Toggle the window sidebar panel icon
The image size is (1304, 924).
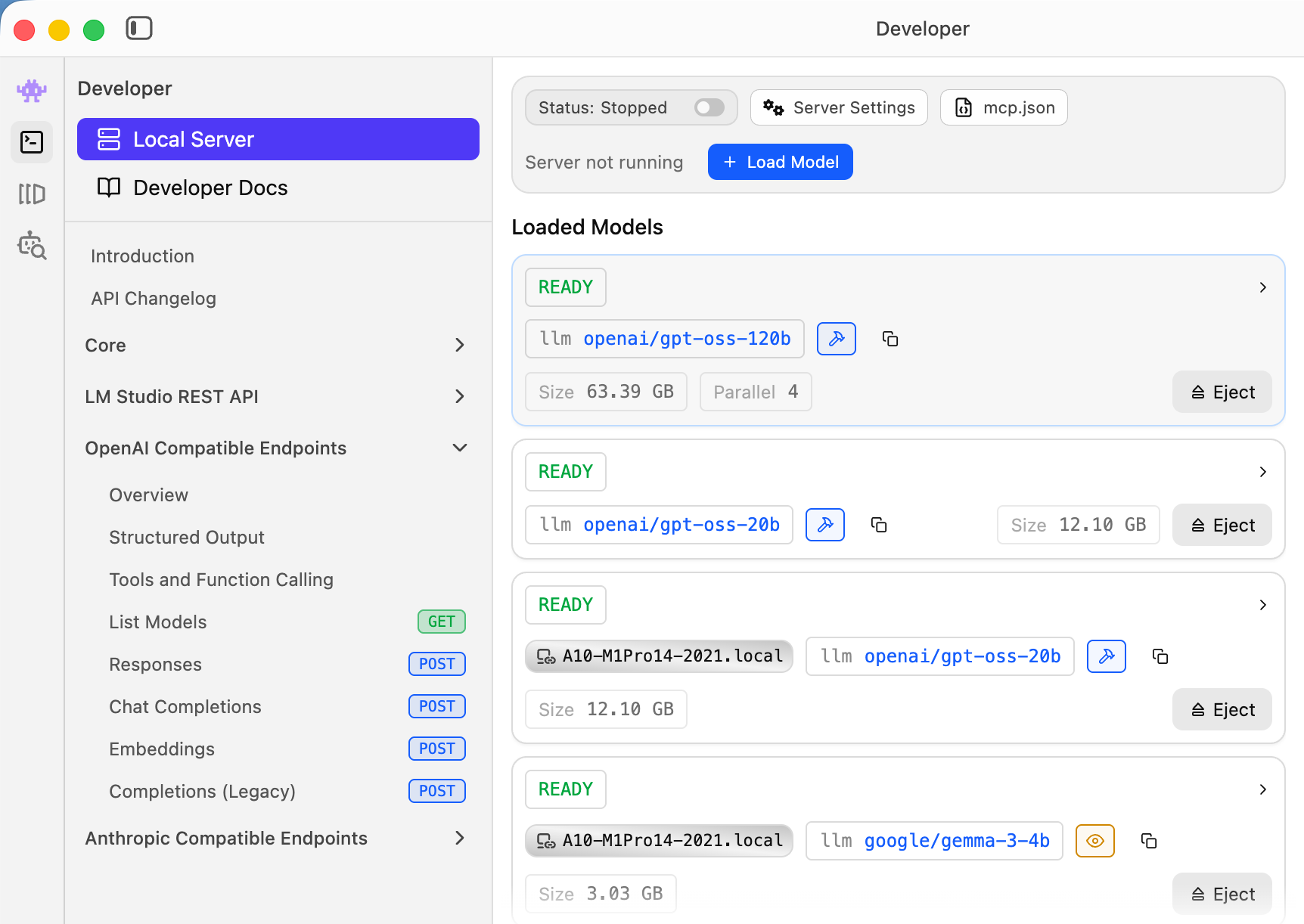(139, 29)
